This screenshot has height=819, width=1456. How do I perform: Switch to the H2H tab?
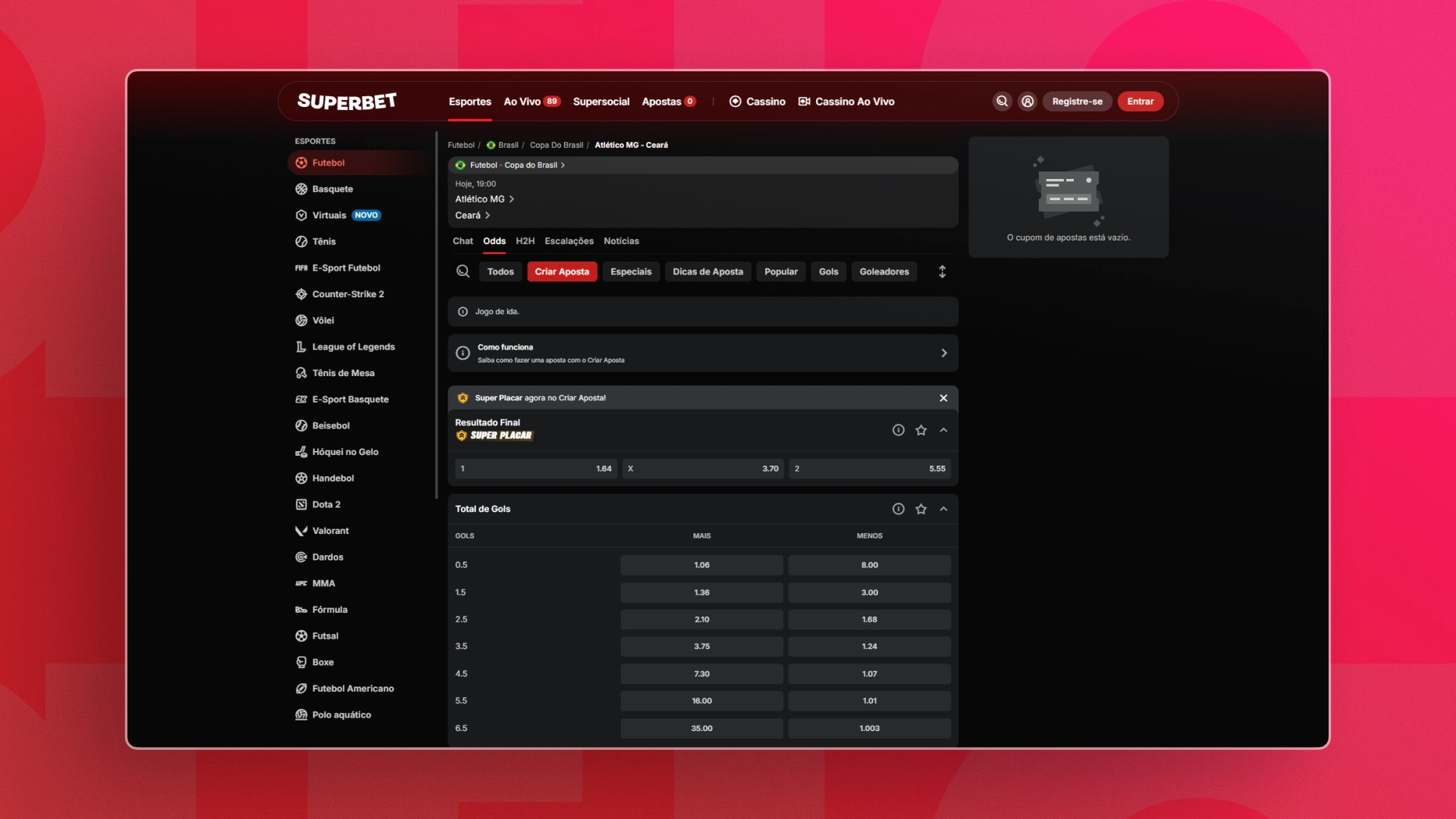pyautogui.click(x=526, y=241)
